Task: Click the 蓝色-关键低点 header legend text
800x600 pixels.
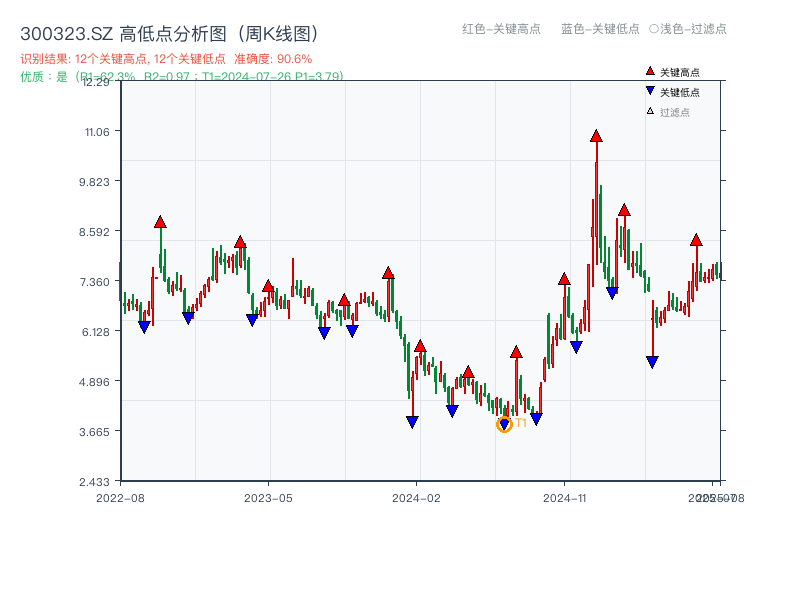Action: click(600, 29)
